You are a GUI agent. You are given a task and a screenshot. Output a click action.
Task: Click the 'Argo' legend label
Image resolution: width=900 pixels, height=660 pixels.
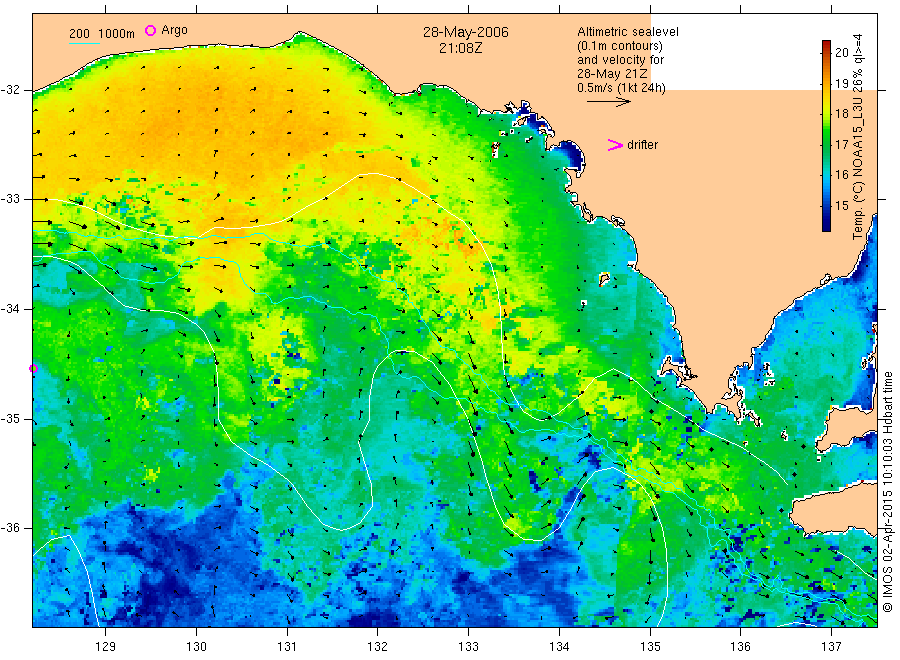[x=174, y=30]
